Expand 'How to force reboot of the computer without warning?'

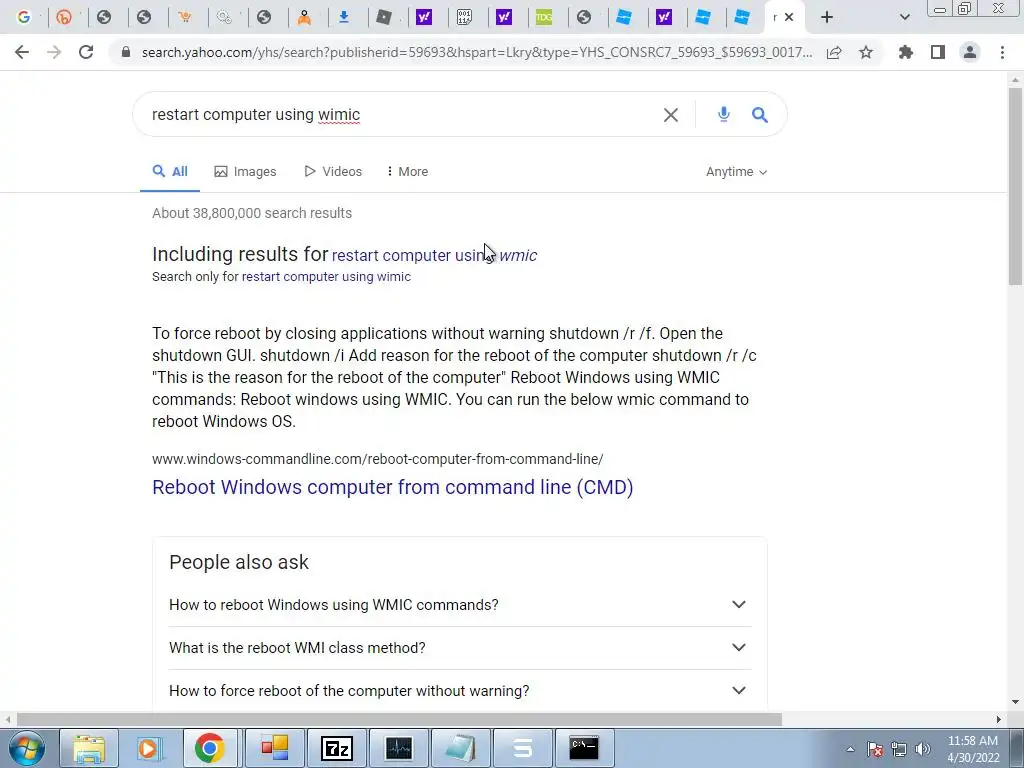pyautogui.click(x=460, y=691)
